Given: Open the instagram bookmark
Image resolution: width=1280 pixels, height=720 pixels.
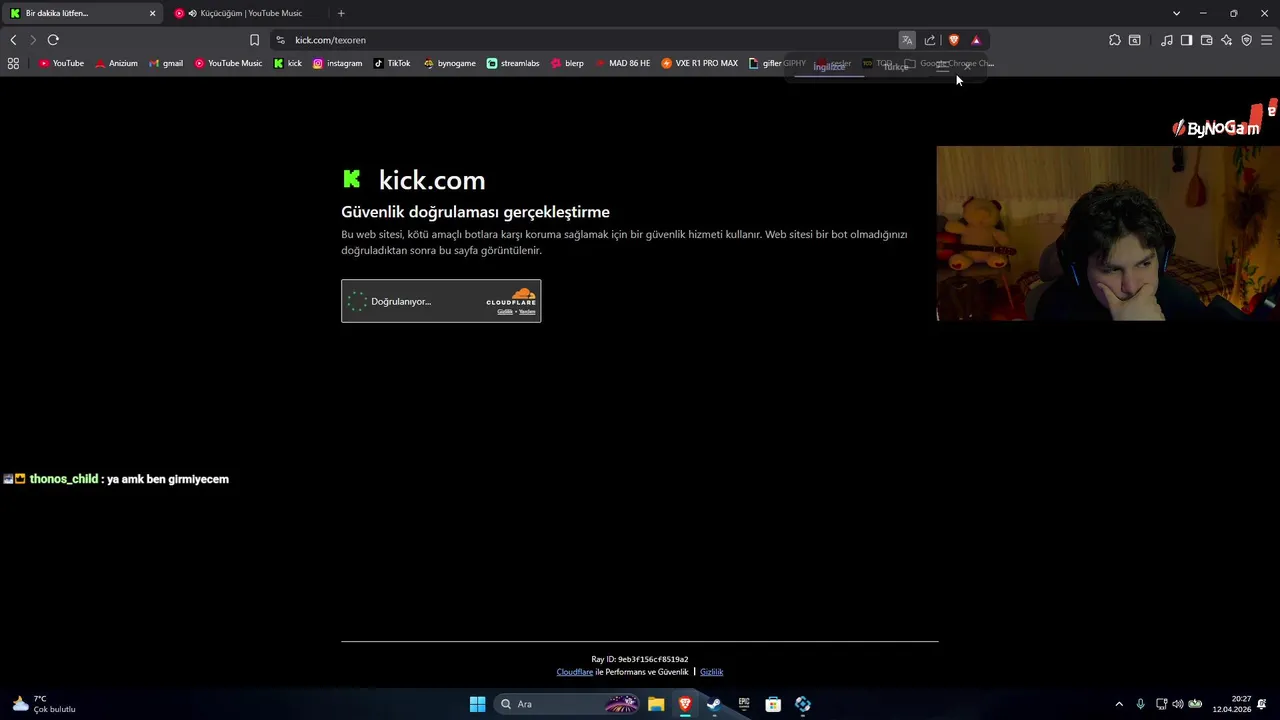Looking at the screenshot, I should 337,63.
